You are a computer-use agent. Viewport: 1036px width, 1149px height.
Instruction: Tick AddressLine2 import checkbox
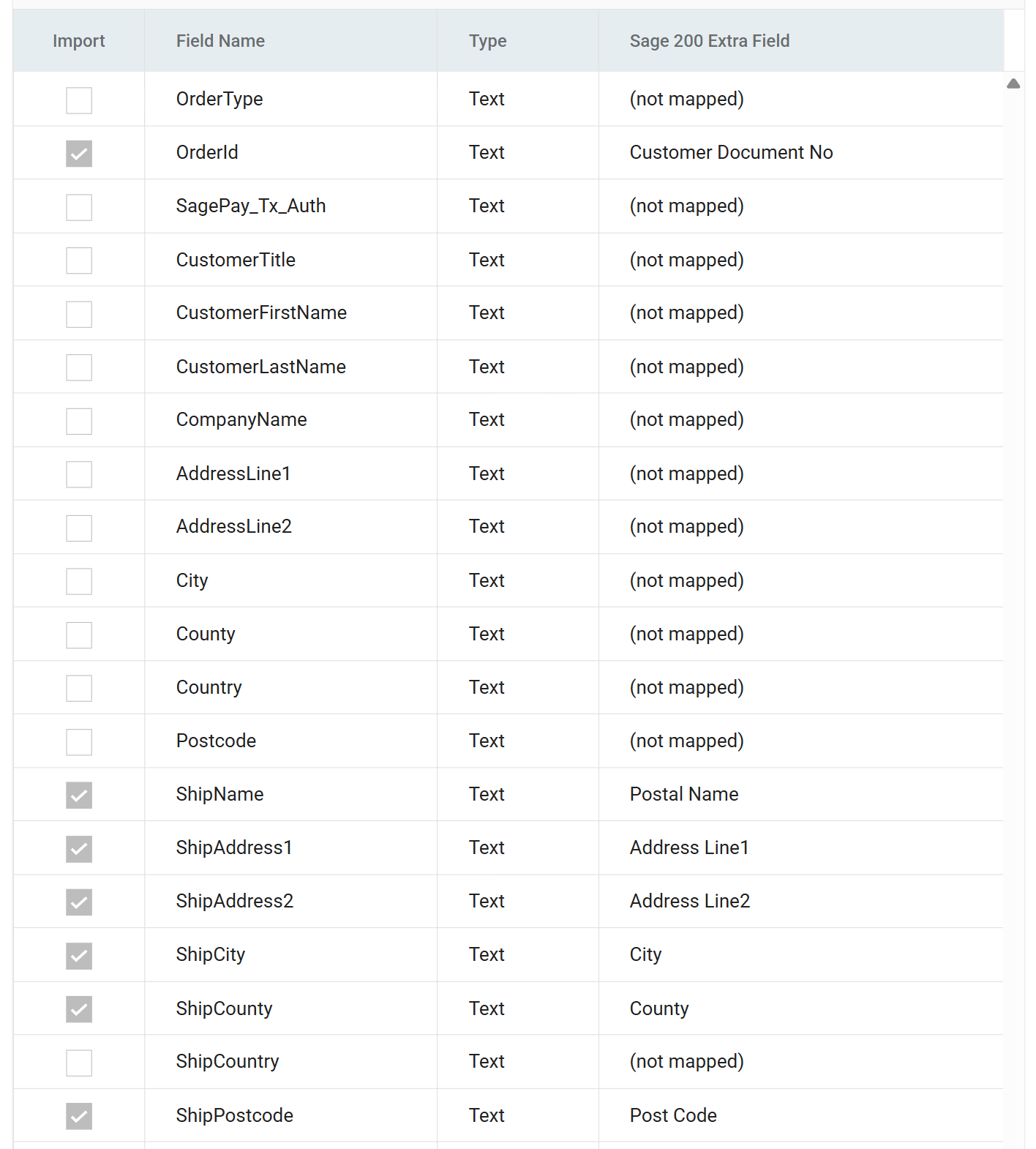[79, 528]
